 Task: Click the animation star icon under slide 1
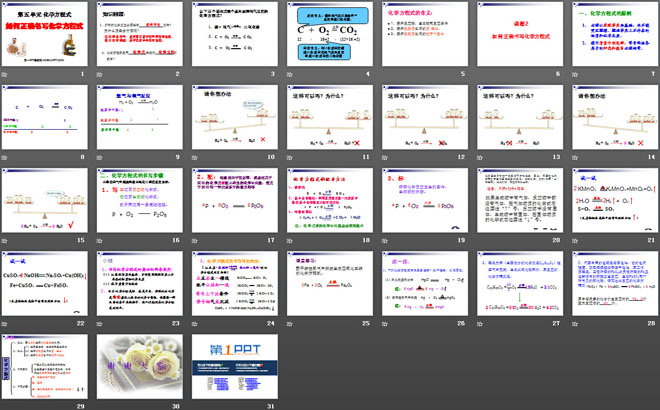(x=5, y=75)
